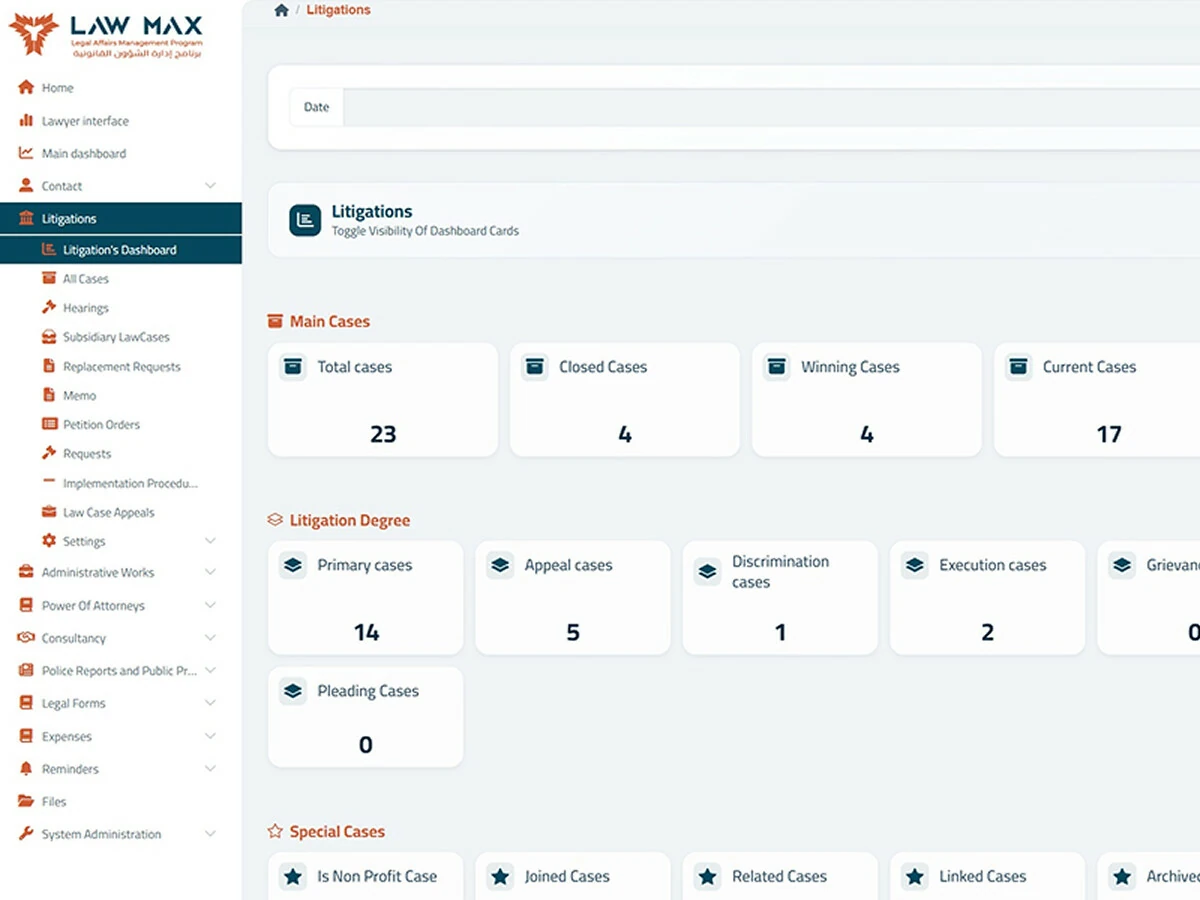Click the Primary cases layers icon

click(x=293, y=566)
